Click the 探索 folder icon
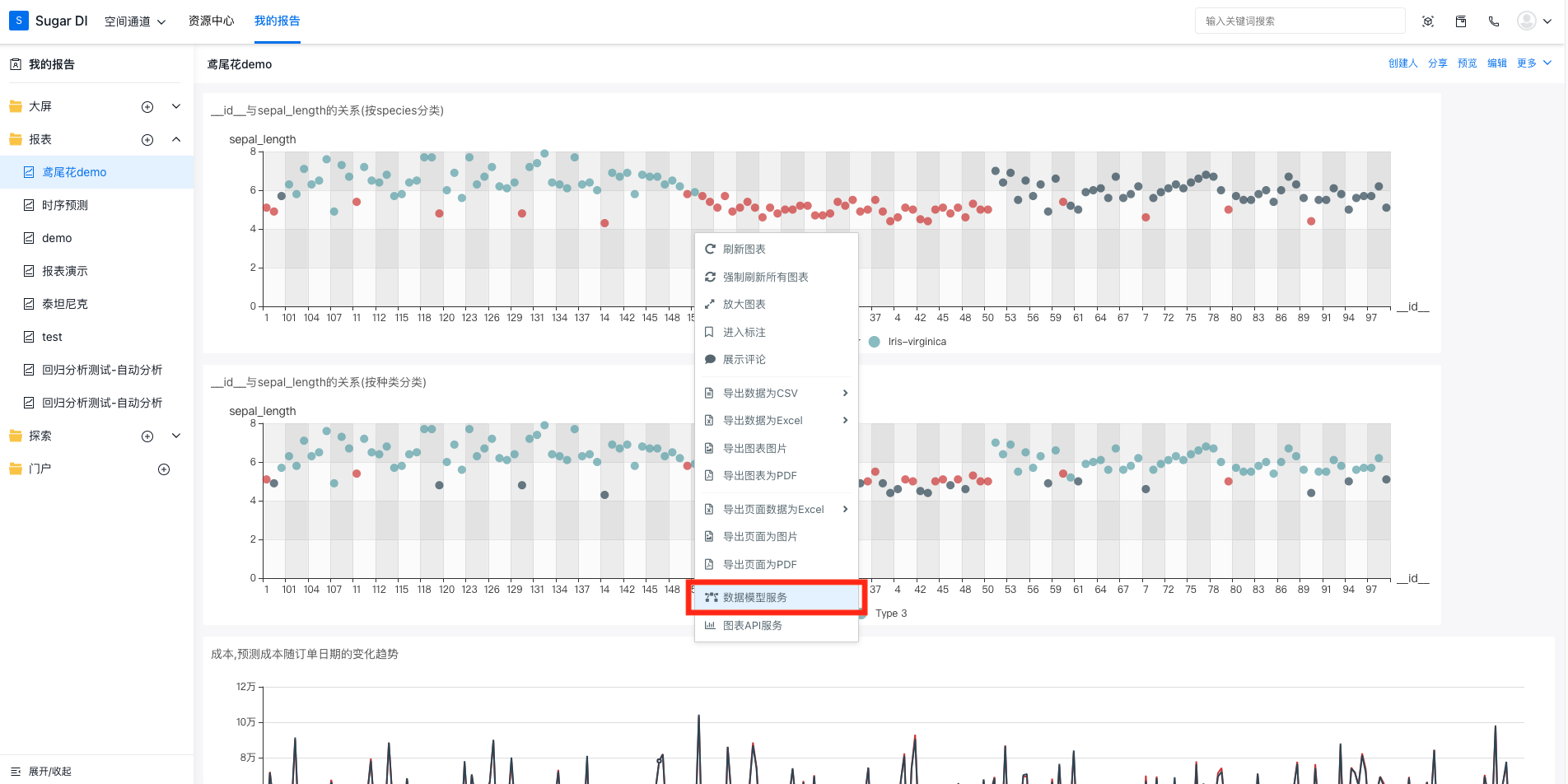 (16, 436)
